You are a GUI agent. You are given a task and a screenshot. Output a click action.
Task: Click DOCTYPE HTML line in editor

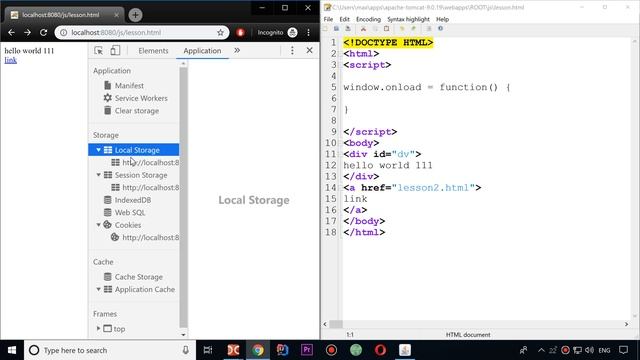tap(388, 42)
